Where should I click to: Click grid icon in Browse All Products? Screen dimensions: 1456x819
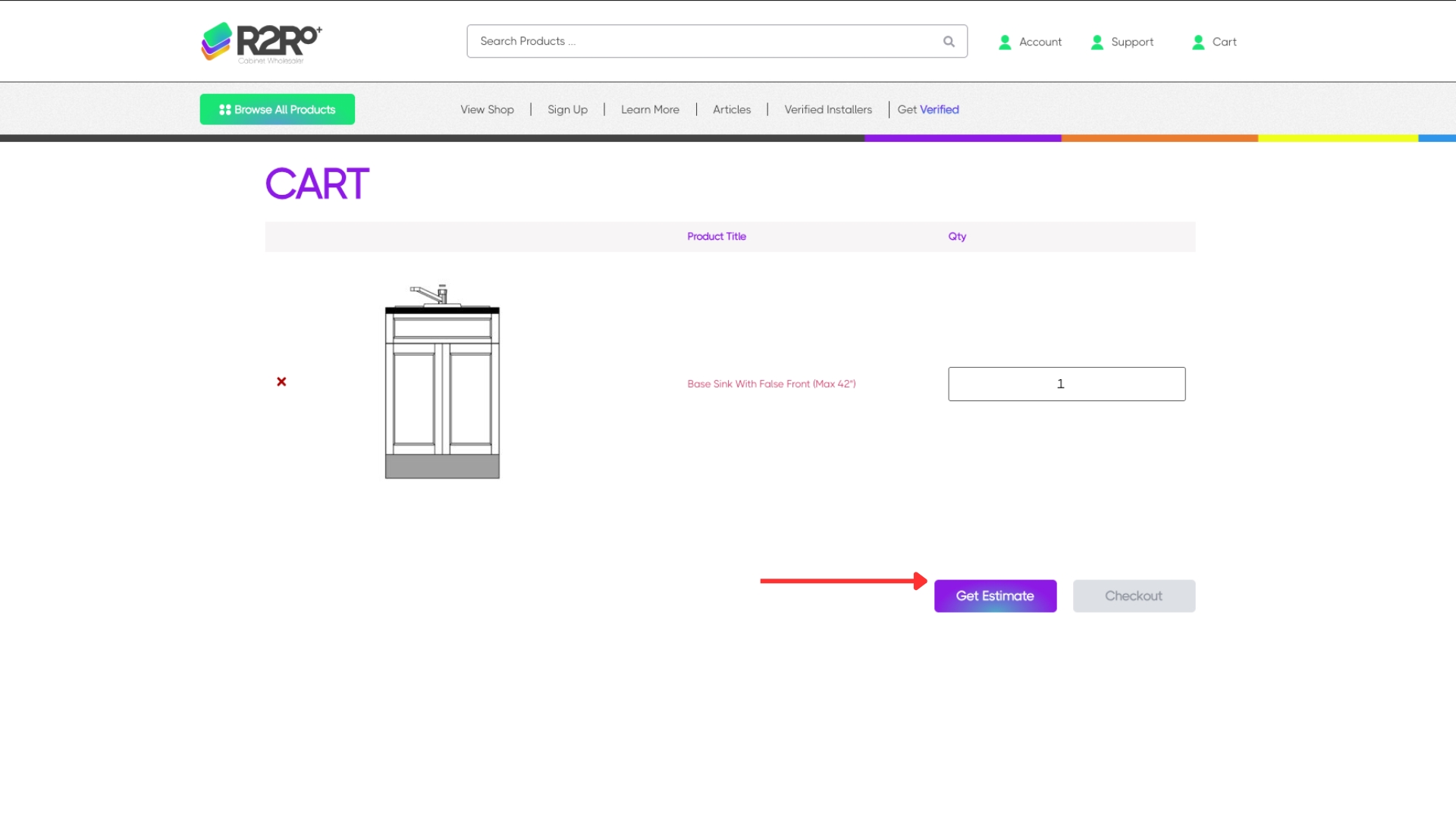pyautogui.click(x=224, y=110)
